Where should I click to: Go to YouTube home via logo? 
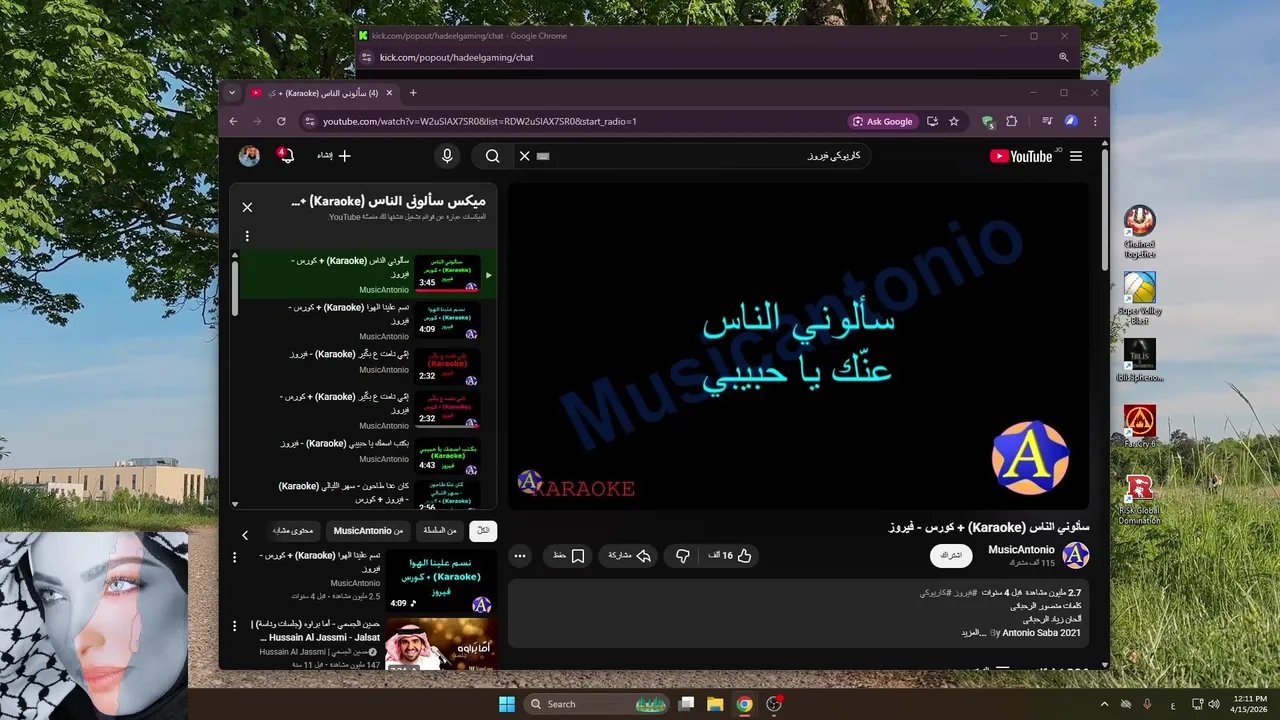point(1021,156)
